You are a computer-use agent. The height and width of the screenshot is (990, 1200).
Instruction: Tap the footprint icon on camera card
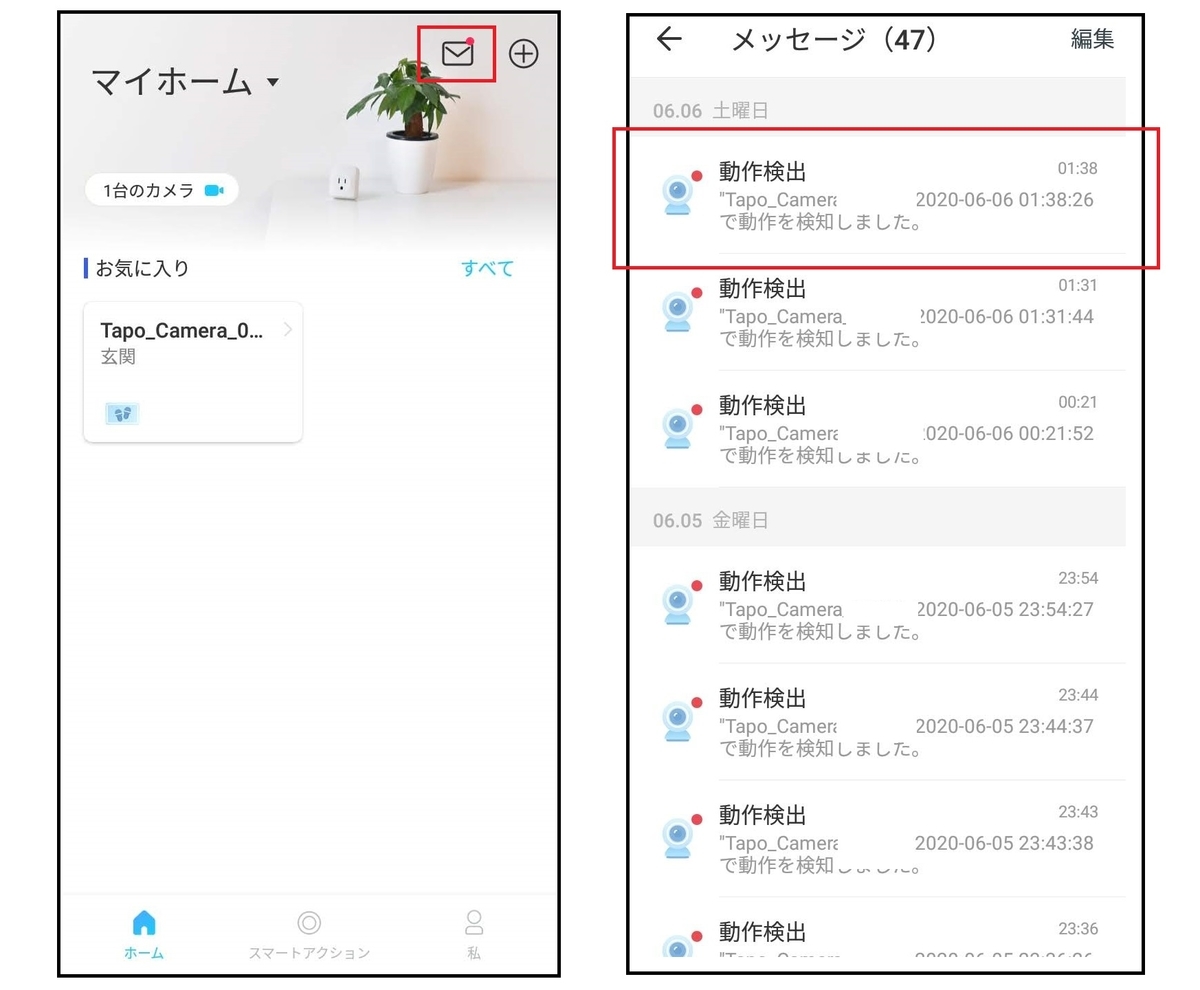pyautogui.click(x=122, y=413)
